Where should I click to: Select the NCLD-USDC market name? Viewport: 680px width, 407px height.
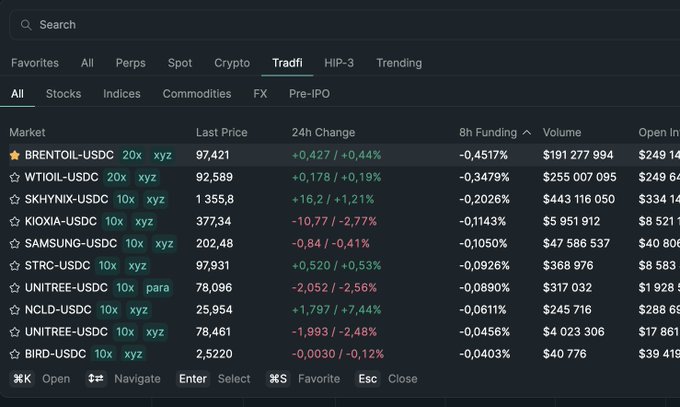pyautogui.click(x=58, y=310)
